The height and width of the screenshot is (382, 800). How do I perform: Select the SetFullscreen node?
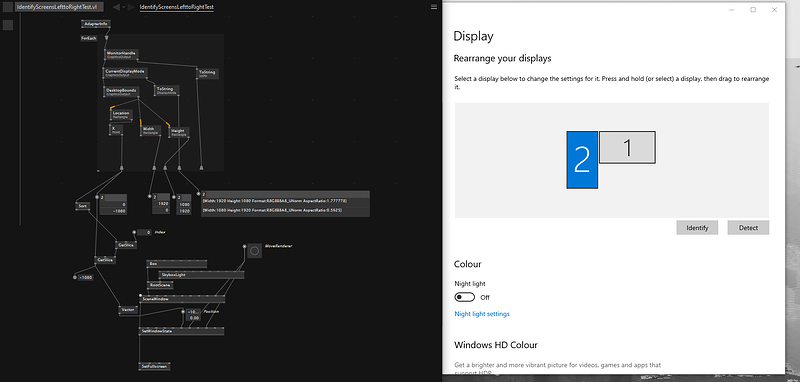[x=154, y=366]
